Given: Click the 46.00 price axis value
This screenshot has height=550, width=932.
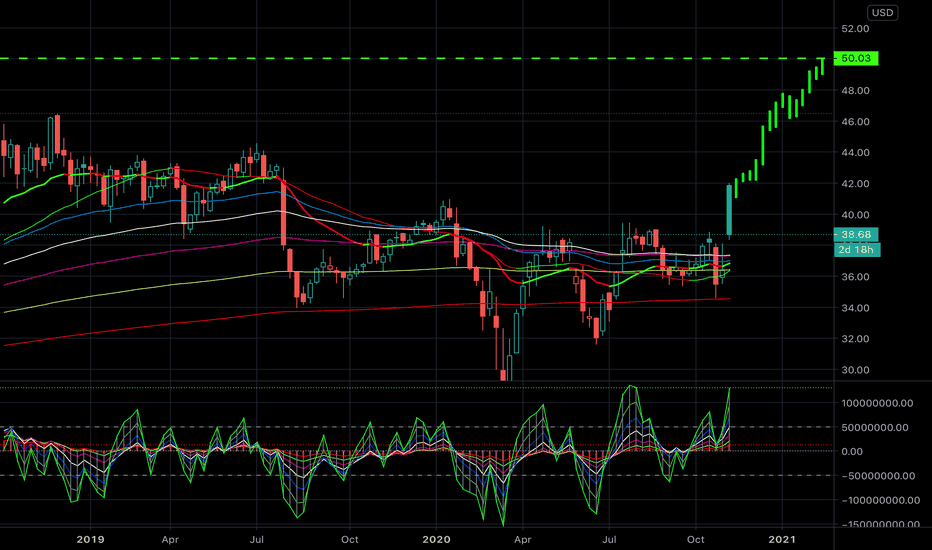Looking at the screenshot, I should click(855, 121).
